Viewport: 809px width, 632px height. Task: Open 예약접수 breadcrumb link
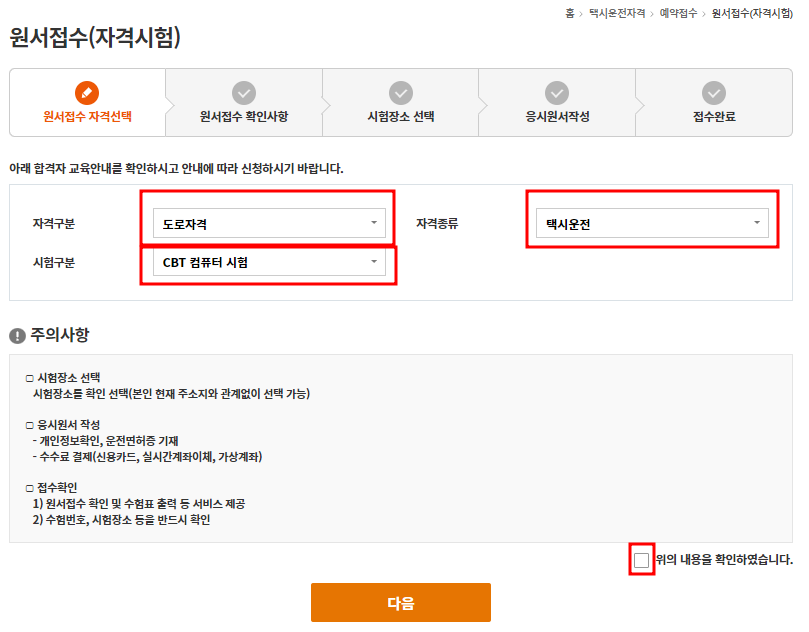(x=678, y=13)
